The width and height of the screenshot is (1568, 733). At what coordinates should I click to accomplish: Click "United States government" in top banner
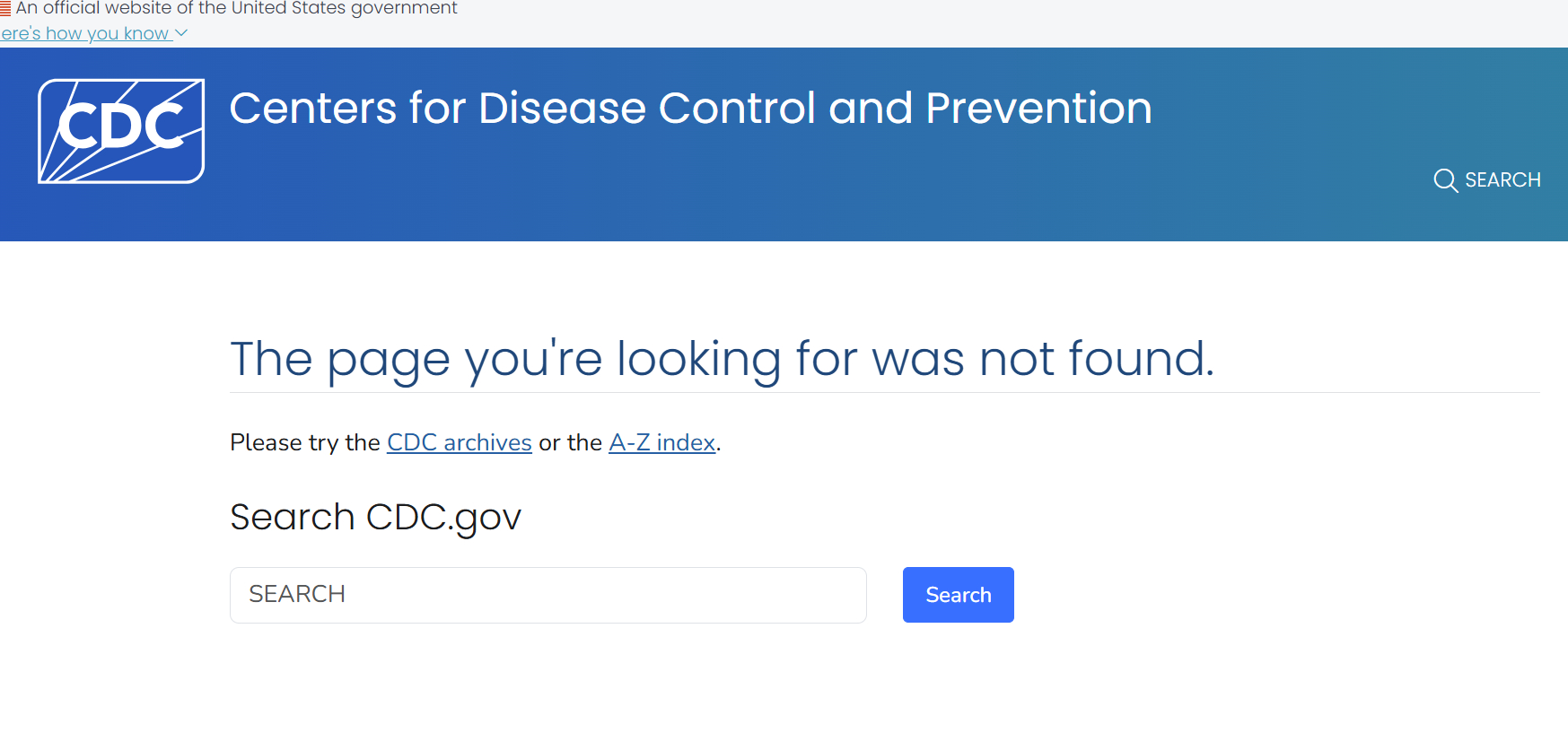point(344,8)
